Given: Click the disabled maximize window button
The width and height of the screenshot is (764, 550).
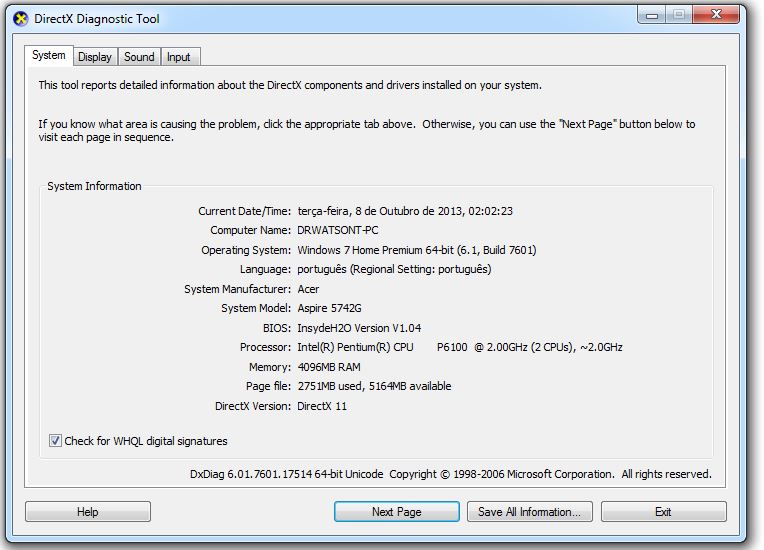Looking at the screenshot, I should click(679, 15).
